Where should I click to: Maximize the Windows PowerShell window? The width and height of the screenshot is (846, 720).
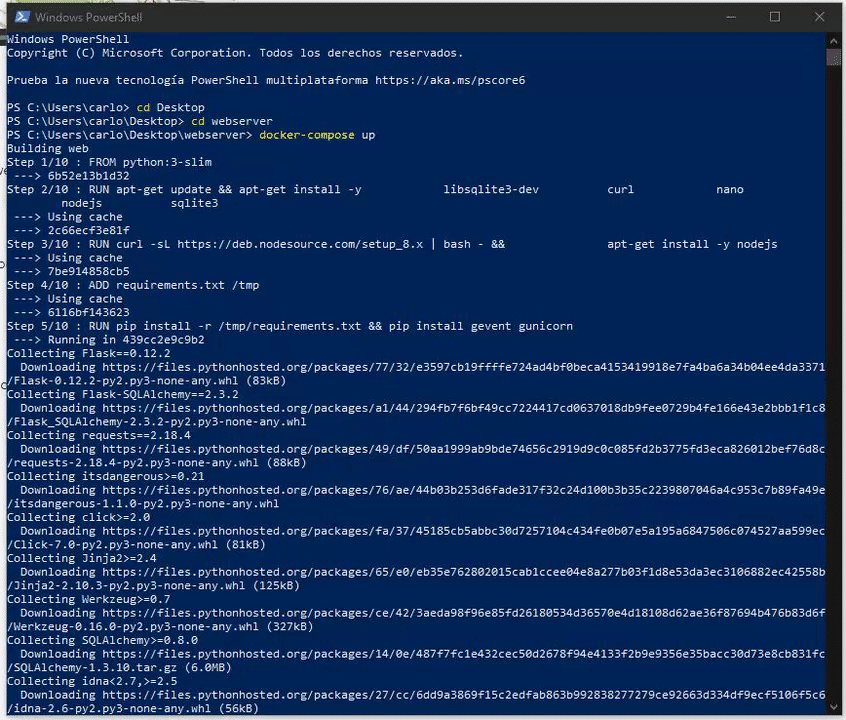pos(775,17)
